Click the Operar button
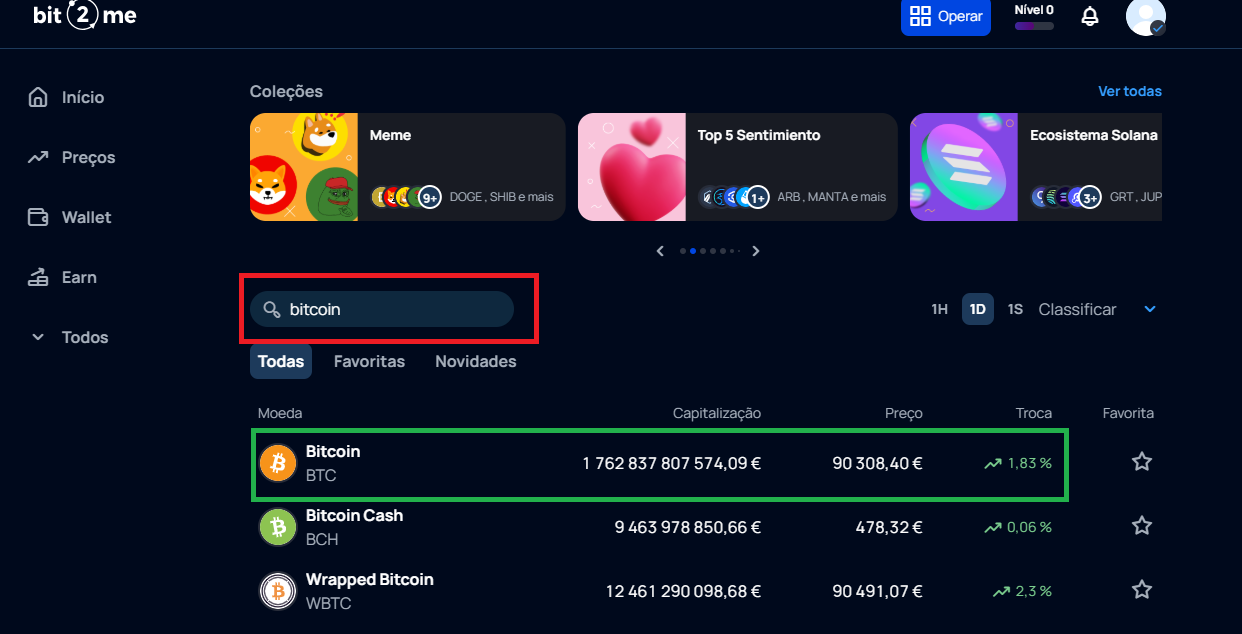The image size is (1242, 634). (946, 17)
